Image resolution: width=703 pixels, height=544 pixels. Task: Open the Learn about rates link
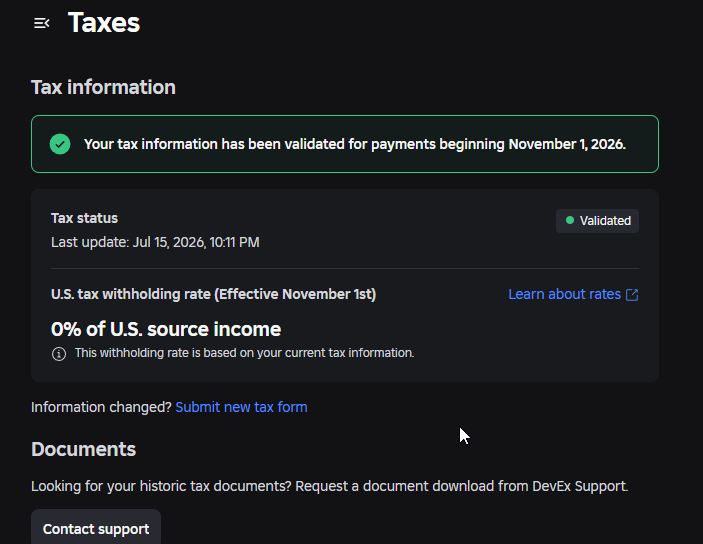point(564,294)
